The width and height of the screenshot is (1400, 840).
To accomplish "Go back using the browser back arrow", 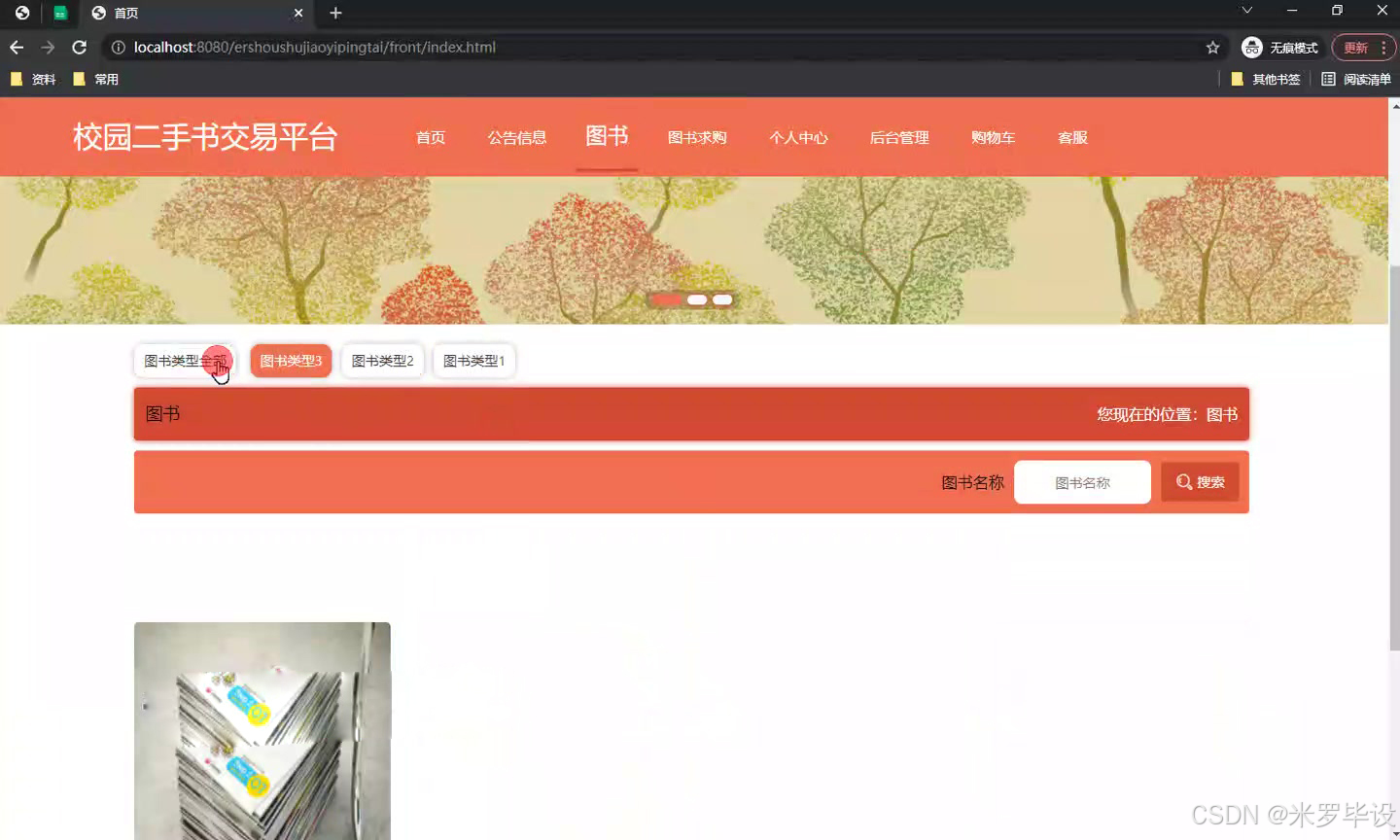I will click(x=17, y=47).
